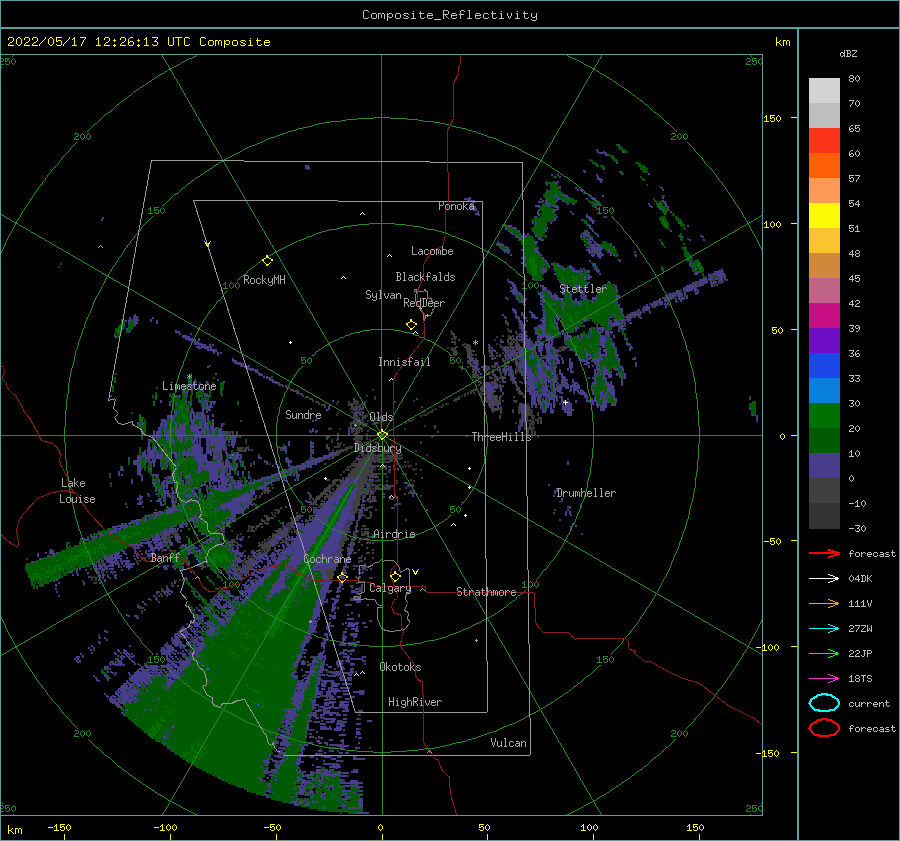Click the Drumheller city label
Viewport: 900px width, 841px height.
coord(586,493)
